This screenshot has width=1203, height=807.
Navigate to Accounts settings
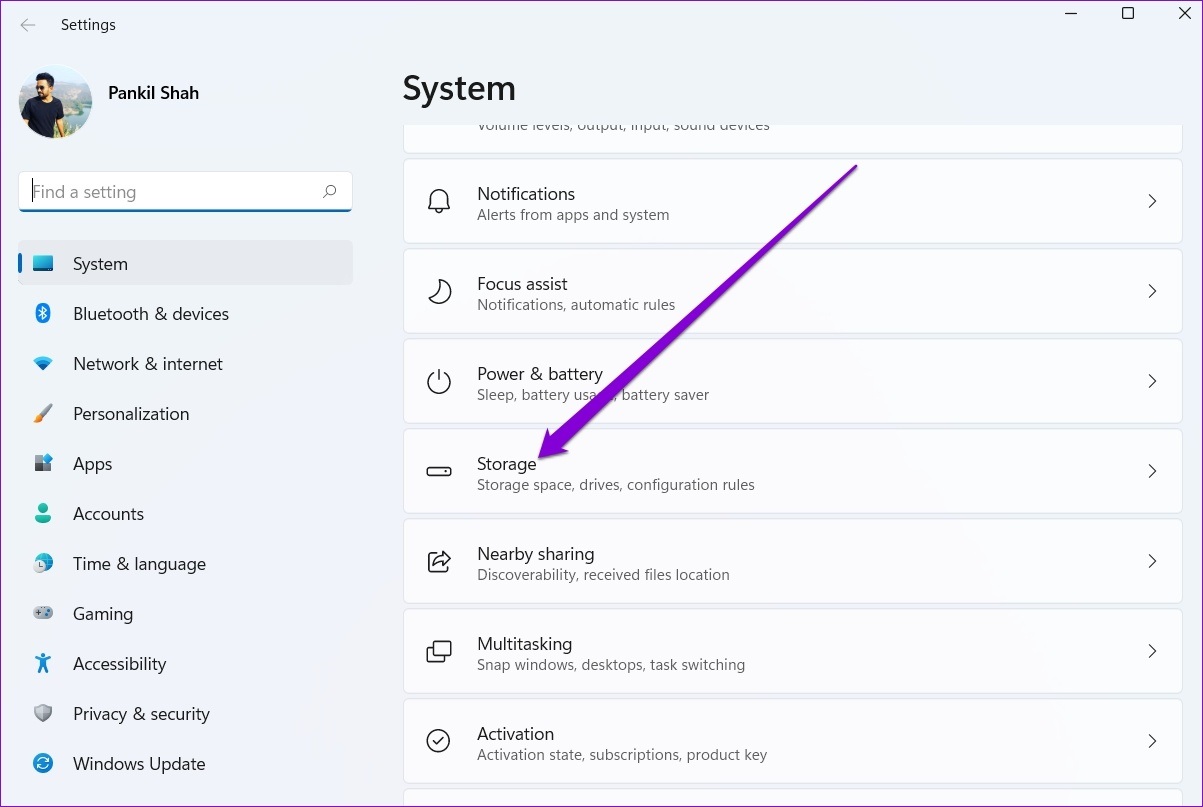[185, 514]
